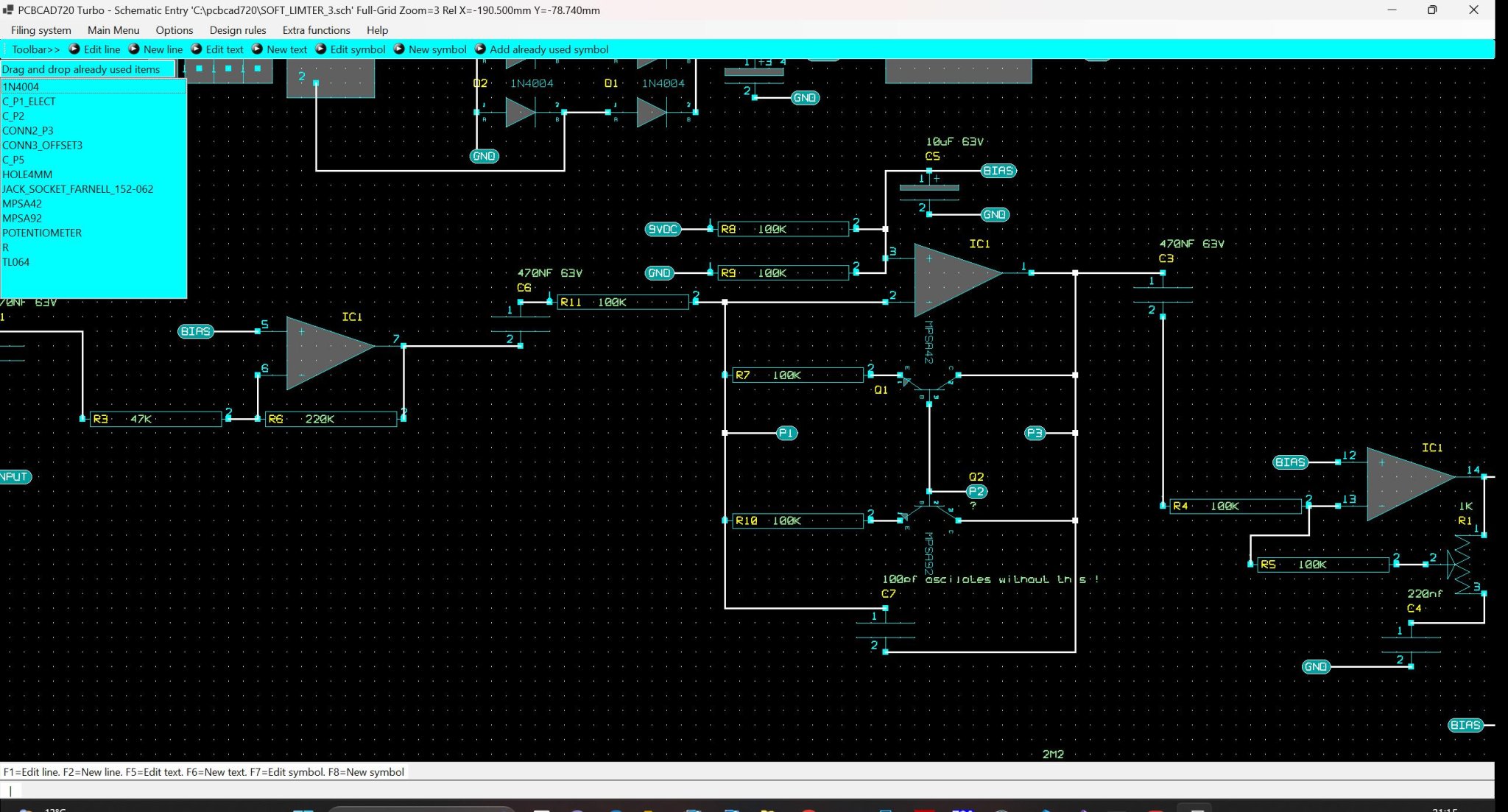This screenshot has height=812, width=1508.
Task: Pick R from the used items list
Action: [94, 247]
